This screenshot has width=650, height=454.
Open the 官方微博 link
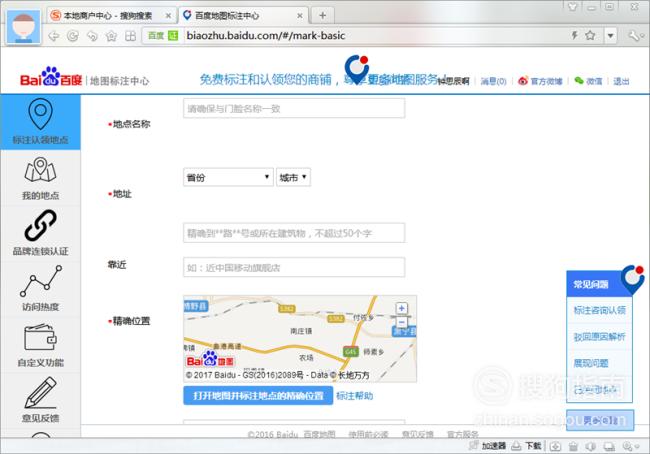(540, 81)
